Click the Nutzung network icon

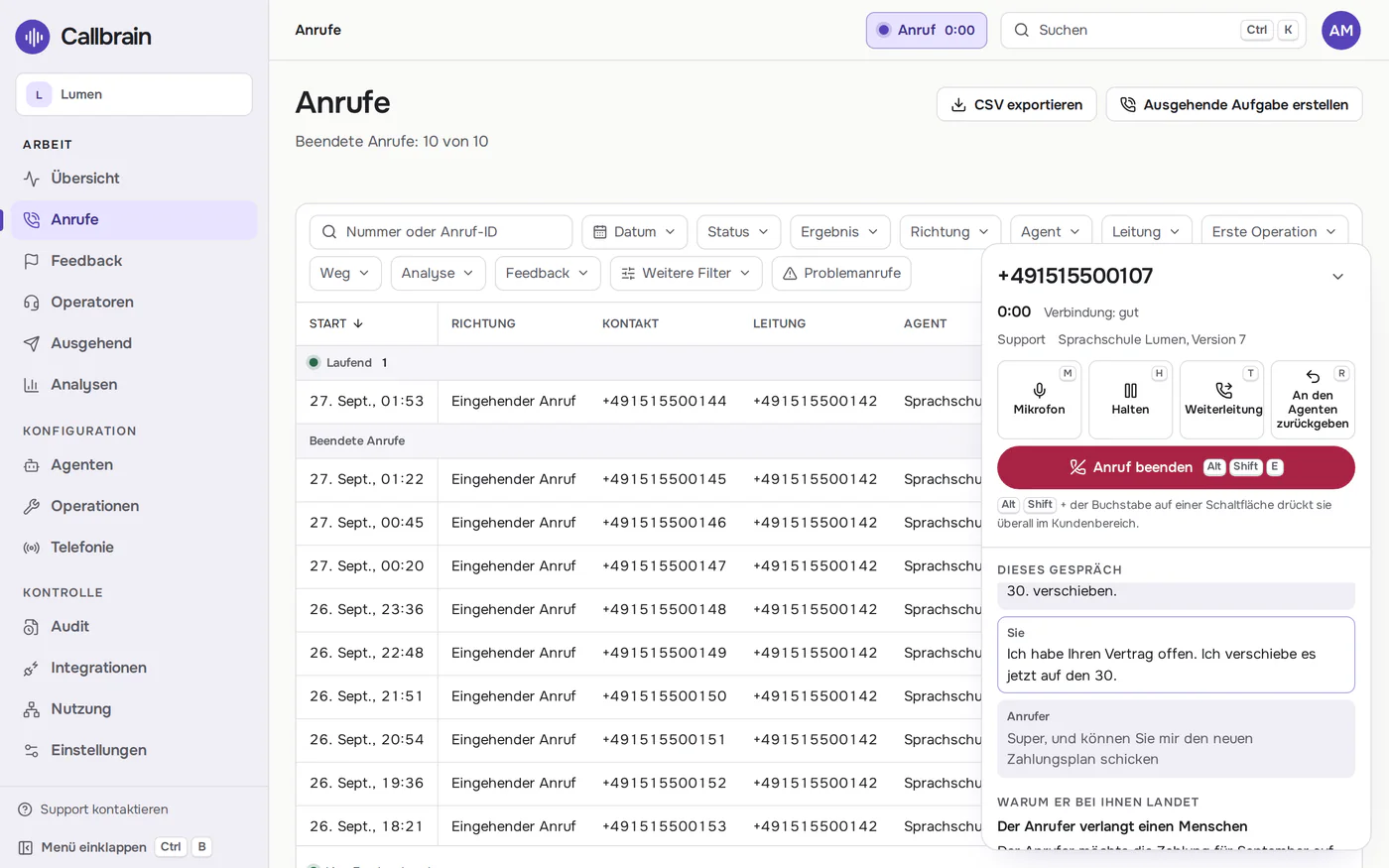tap(32, 709)
